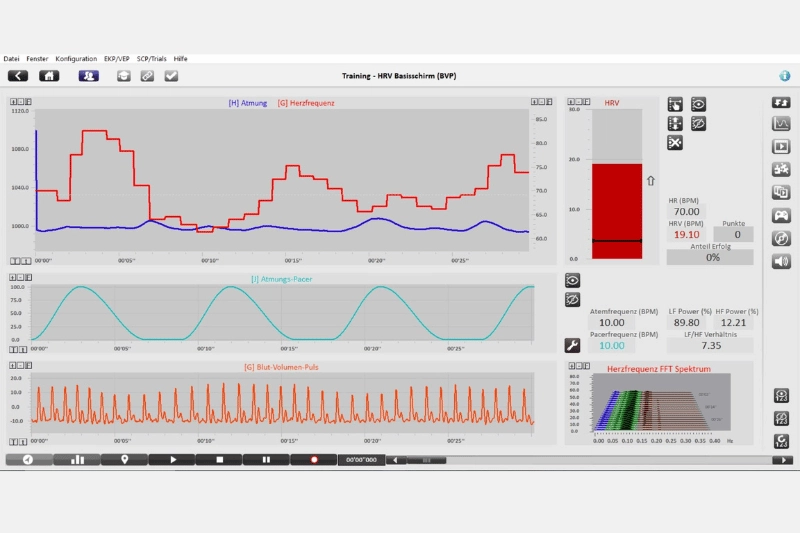This screenshot has width=800, height=533.
Task: Start playback with the play button
Action: point(172,460)
